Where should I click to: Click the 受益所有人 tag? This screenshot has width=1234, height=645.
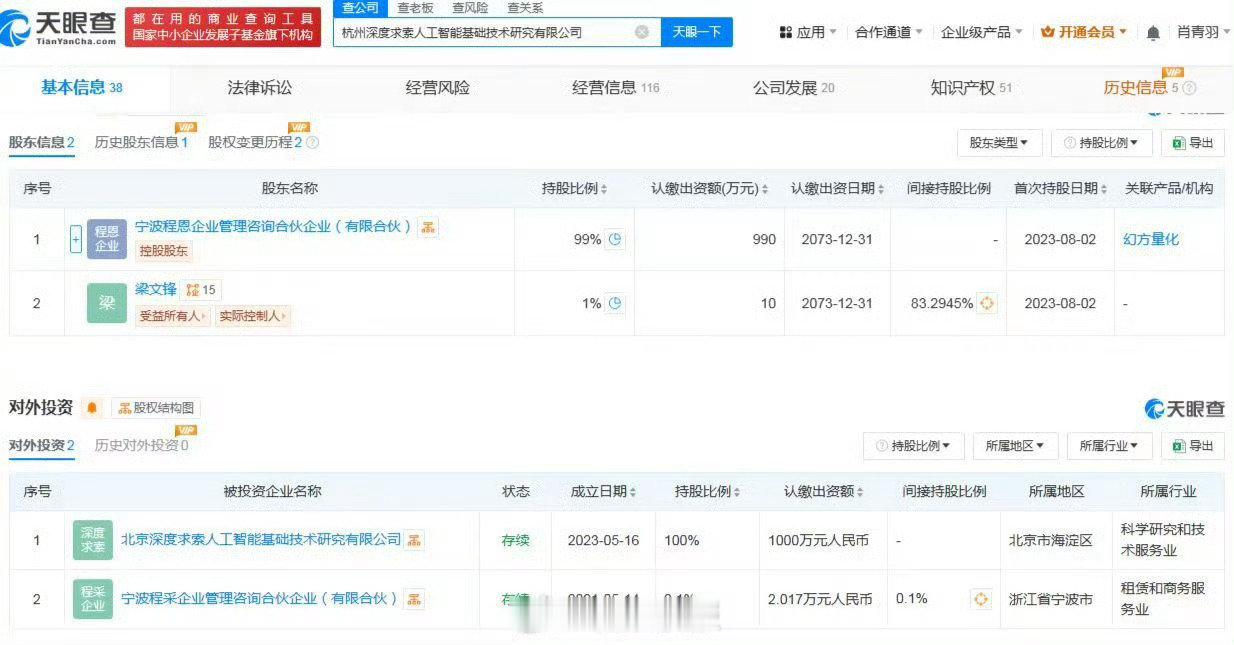[x=173, y=316]
